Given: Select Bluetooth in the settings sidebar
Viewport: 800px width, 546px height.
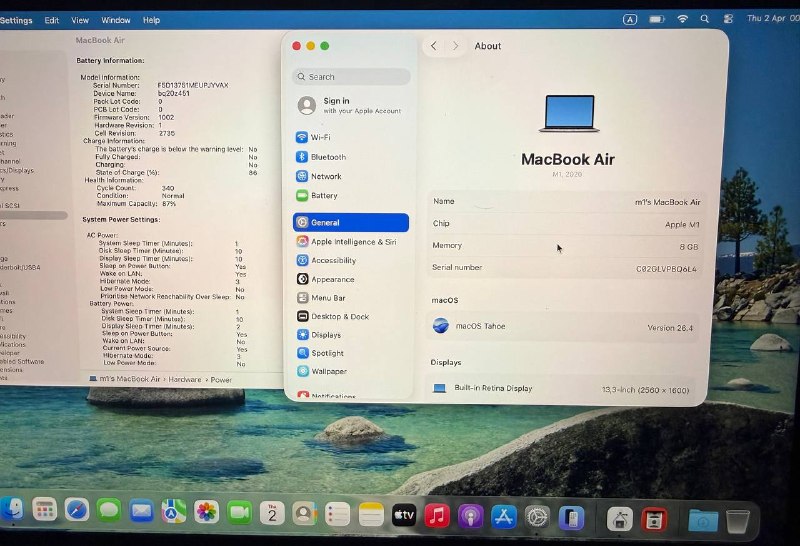Looking at the screenshot, I should pyautogui.click(x=327, y=157).
